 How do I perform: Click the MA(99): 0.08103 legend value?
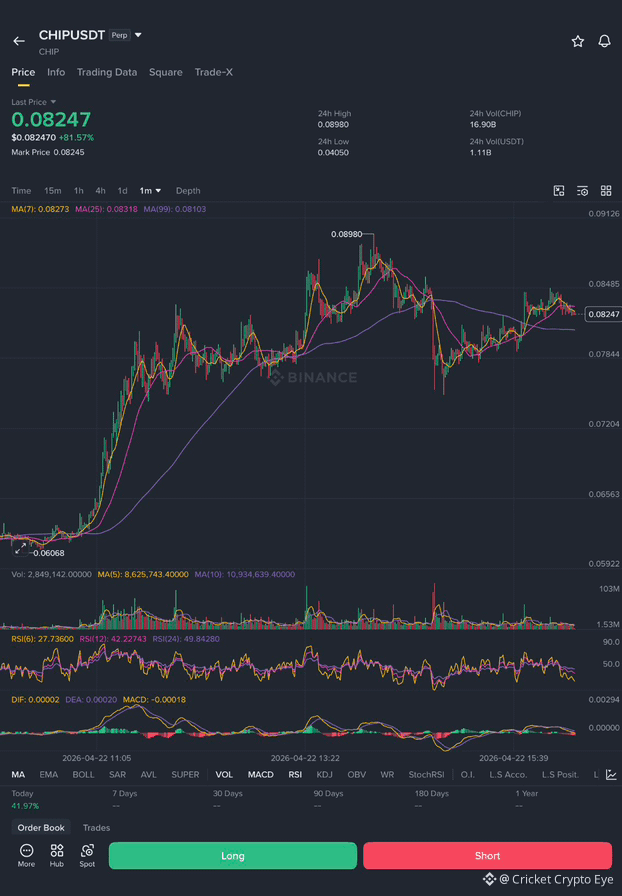174,209
